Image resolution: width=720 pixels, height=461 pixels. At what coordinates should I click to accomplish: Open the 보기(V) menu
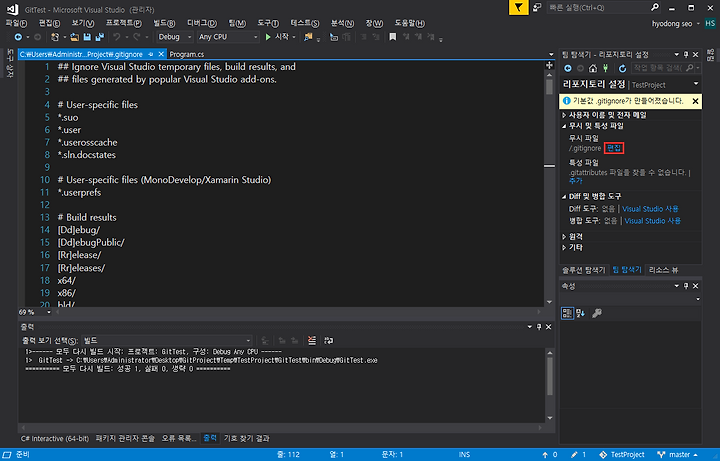83,23
